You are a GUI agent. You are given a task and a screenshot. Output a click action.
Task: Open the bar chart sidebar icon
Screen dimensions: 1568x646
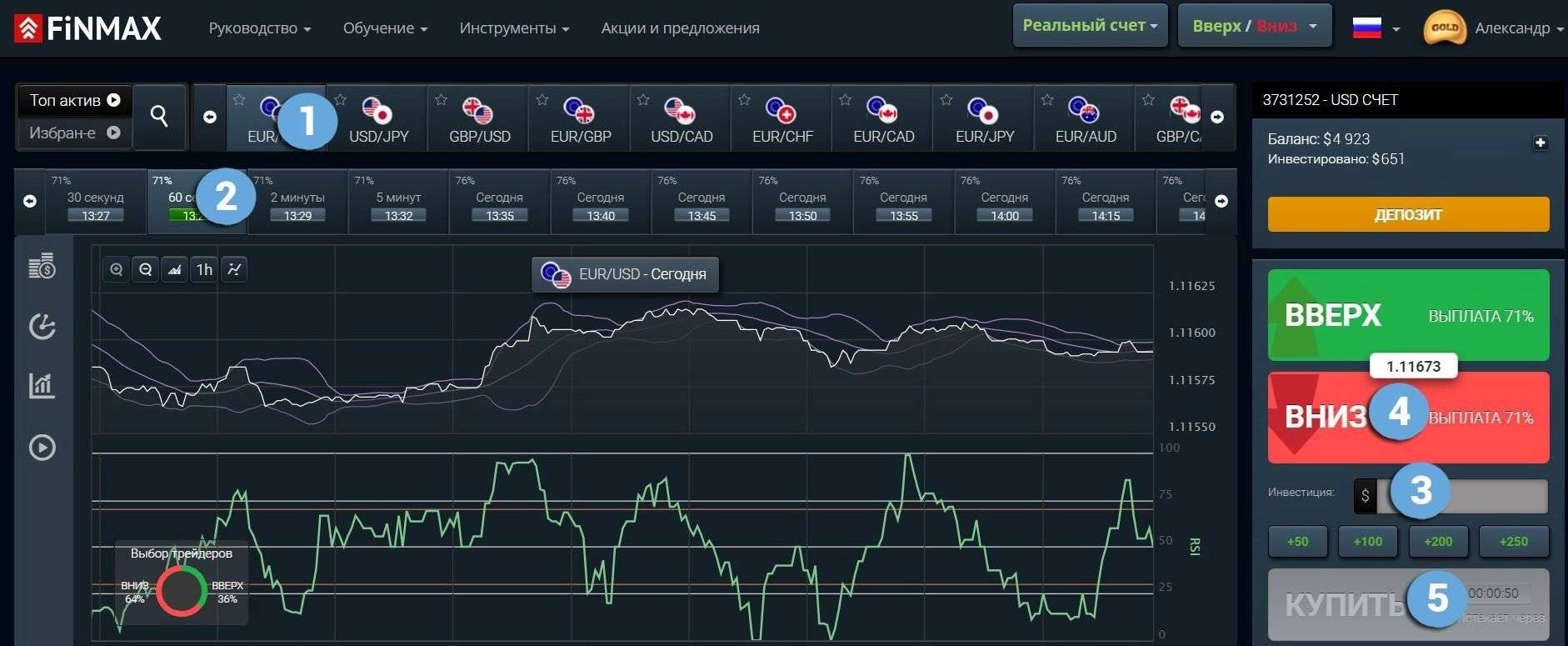coord(42,385)
